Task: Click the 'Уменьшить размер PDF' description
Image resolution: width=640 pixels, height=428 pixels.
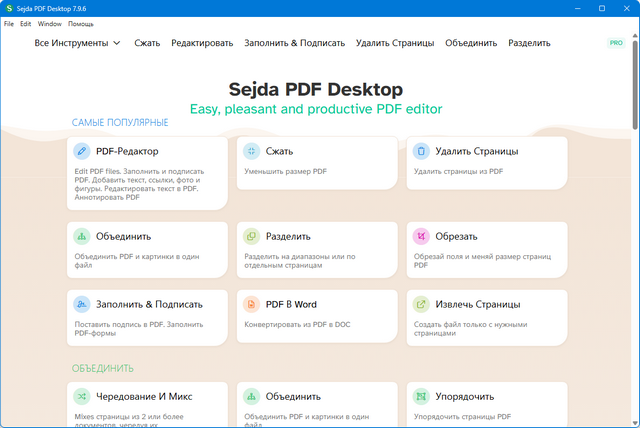Action: point(285,172)
